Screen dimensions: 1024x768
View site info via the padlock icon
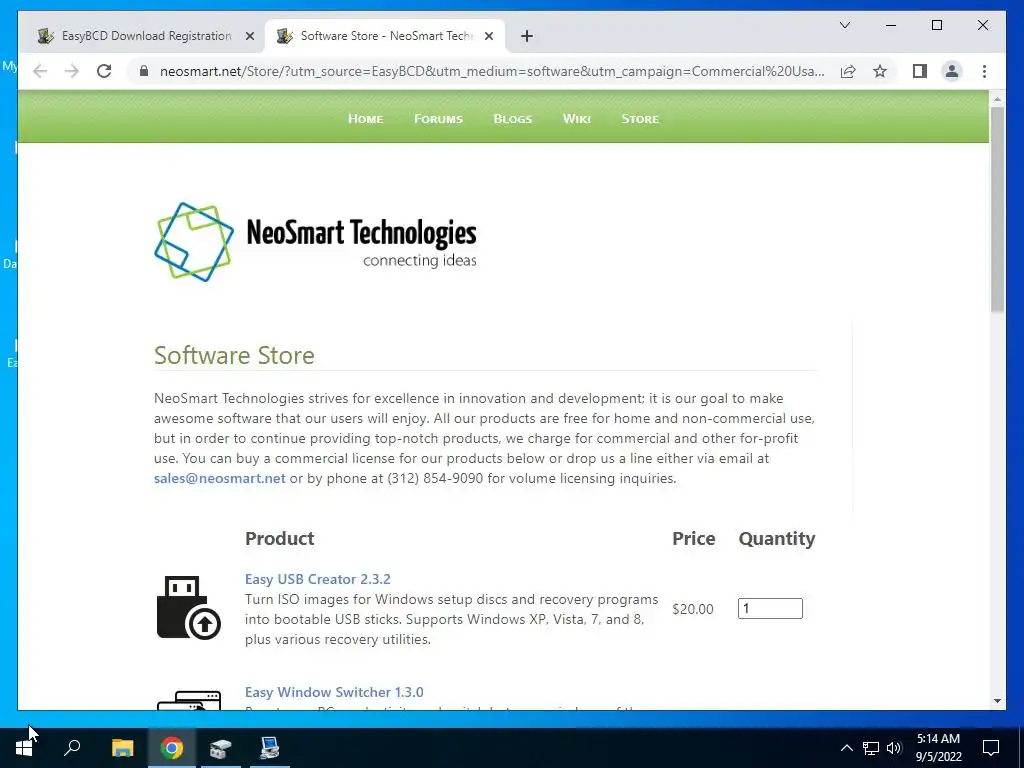[x=144, y=71]
